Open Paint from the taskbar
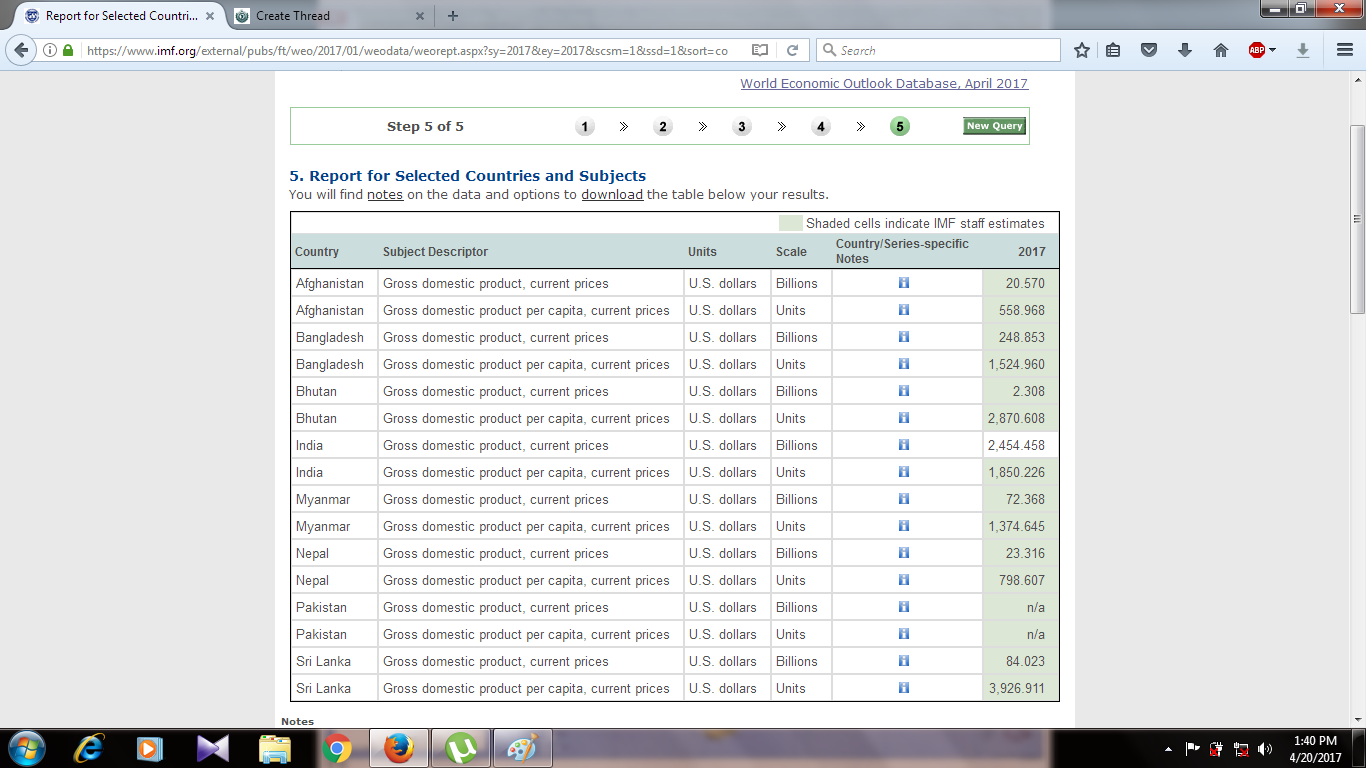The image size is (1366, 768). click(523, 748)
